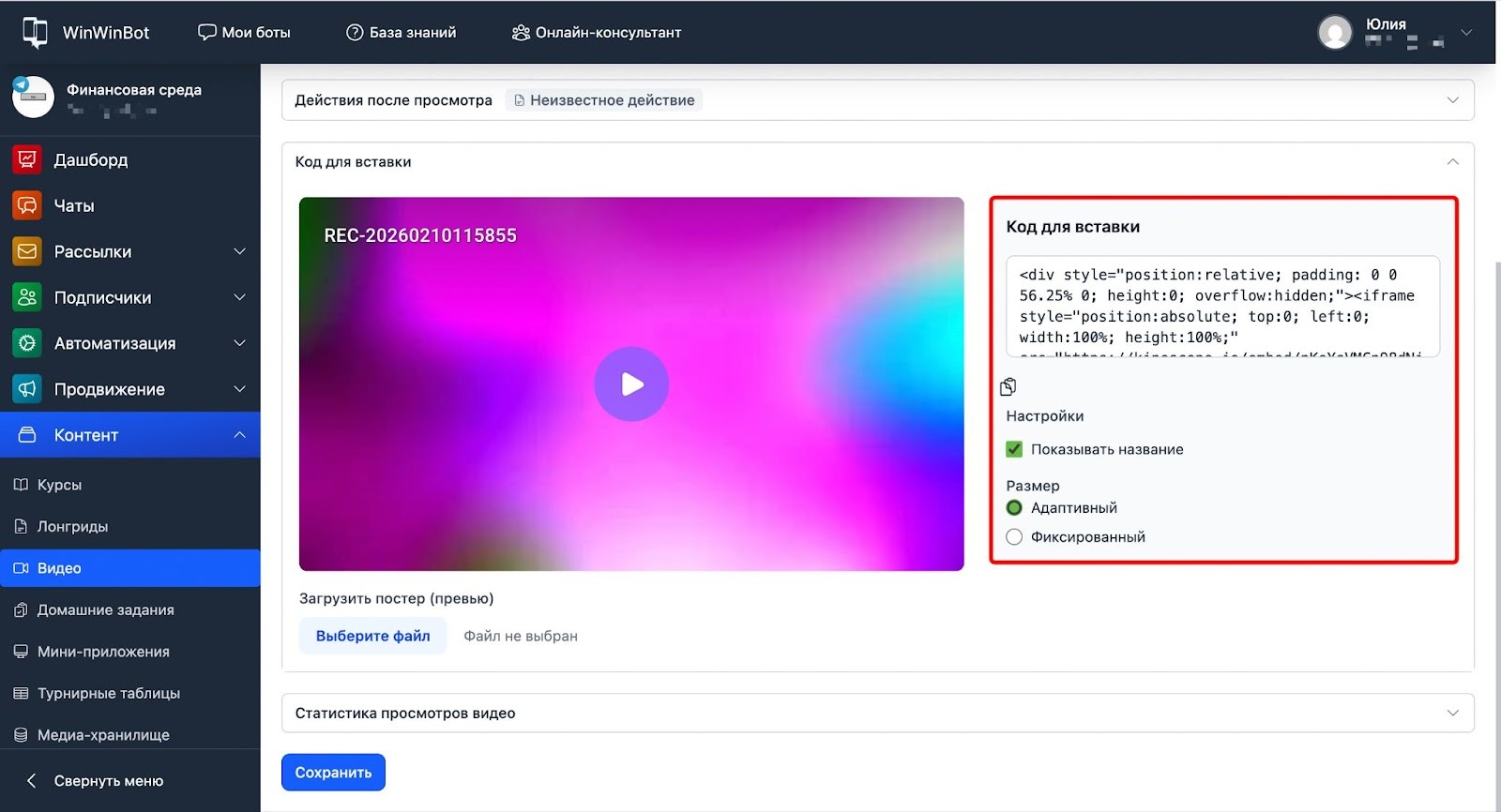The width and height of the screenshot is (1501, 812).
Task: Play the REC-20260210115855 video
Action: click(x=631, y=384)
